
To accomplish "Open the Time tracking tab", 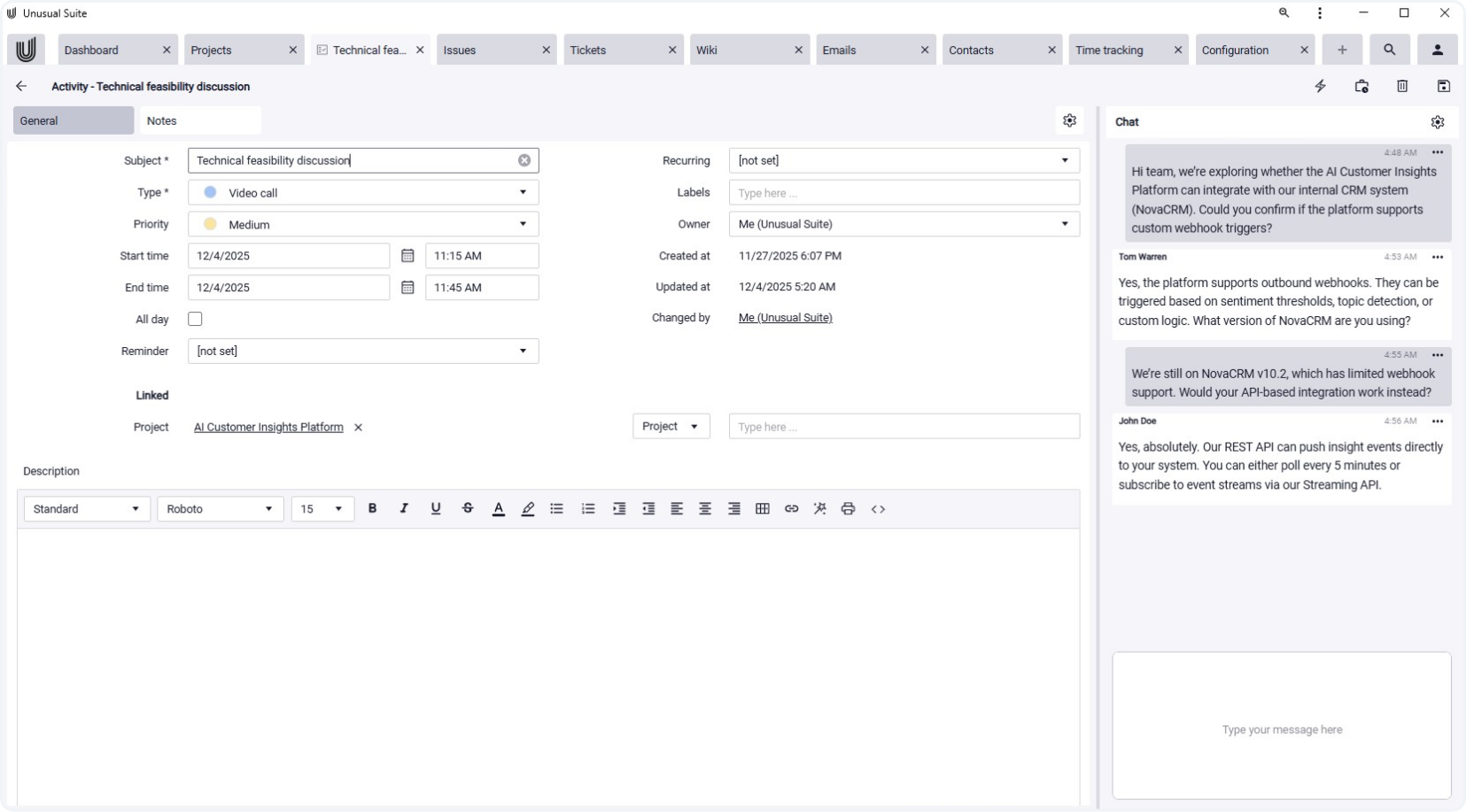I will tap(1109, 50).
